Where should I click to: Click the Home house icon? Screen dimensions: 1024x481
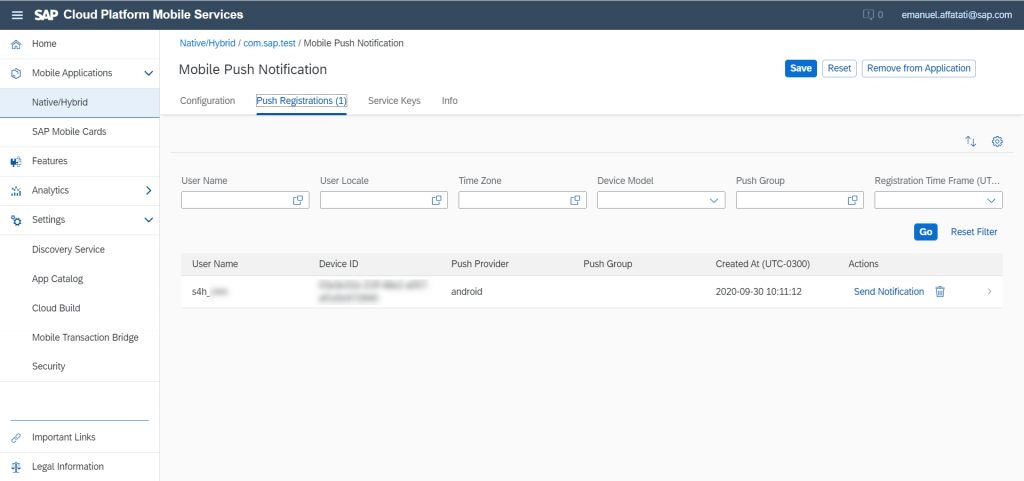pos(16,44)
